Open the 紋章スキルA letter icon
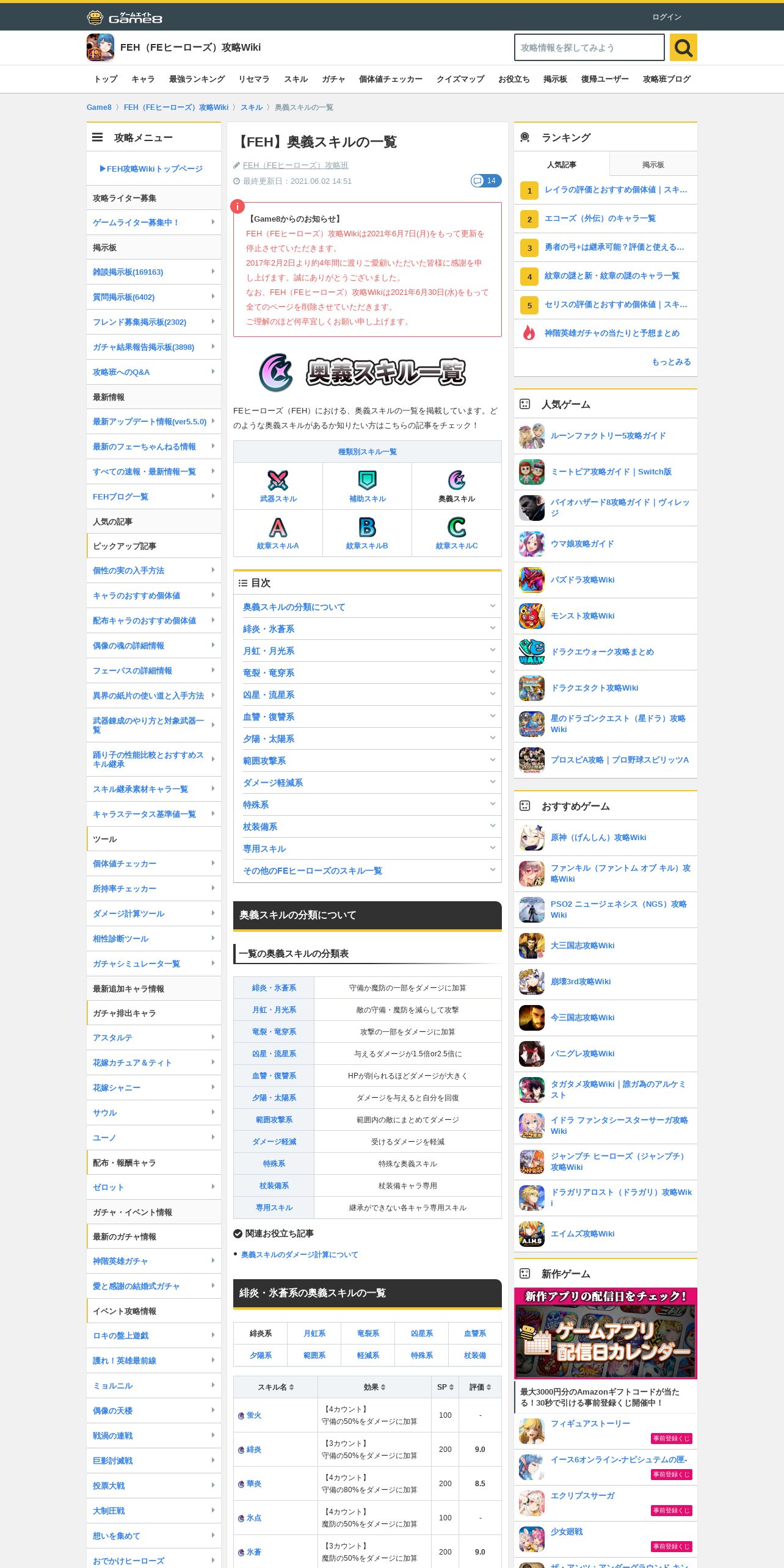Screen dimensions: 784x1568 278,527
